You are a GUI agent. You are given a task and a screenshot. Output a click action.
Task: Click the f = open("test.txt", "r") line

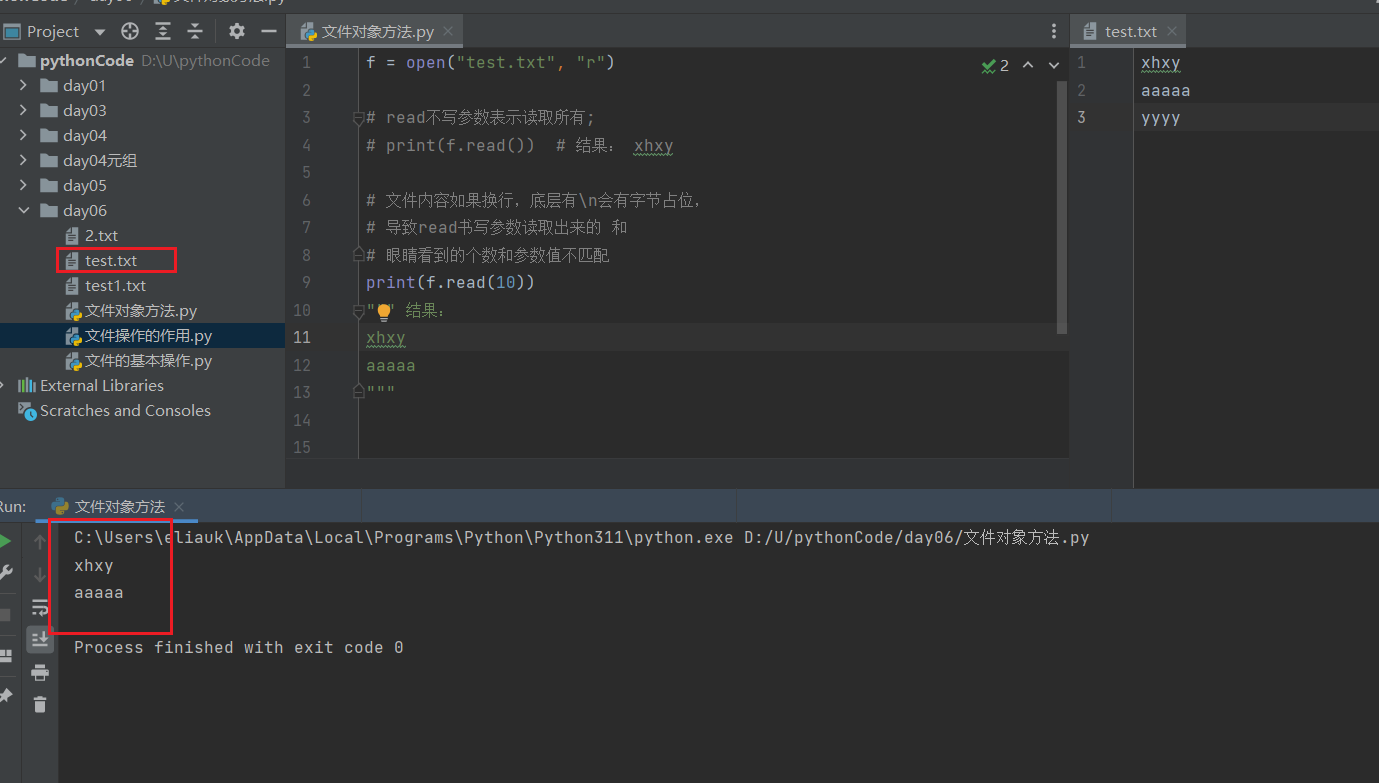tap(490, 63)
